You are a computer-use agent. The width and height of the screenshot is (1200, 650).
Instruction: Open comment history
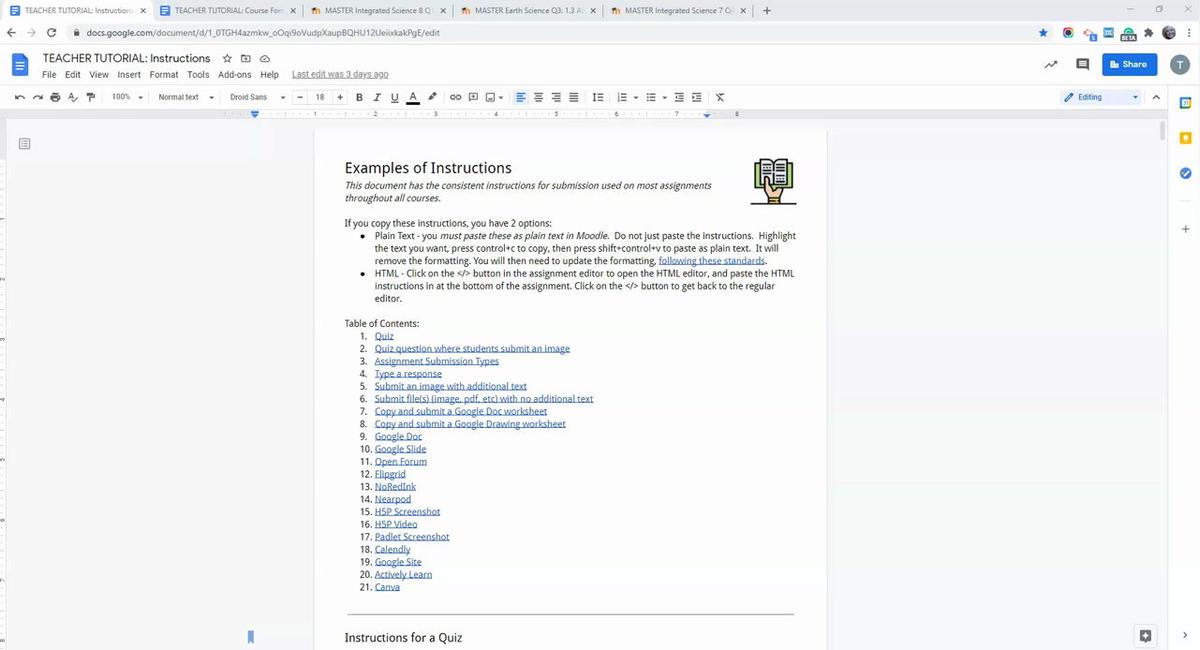point(1082,64)
